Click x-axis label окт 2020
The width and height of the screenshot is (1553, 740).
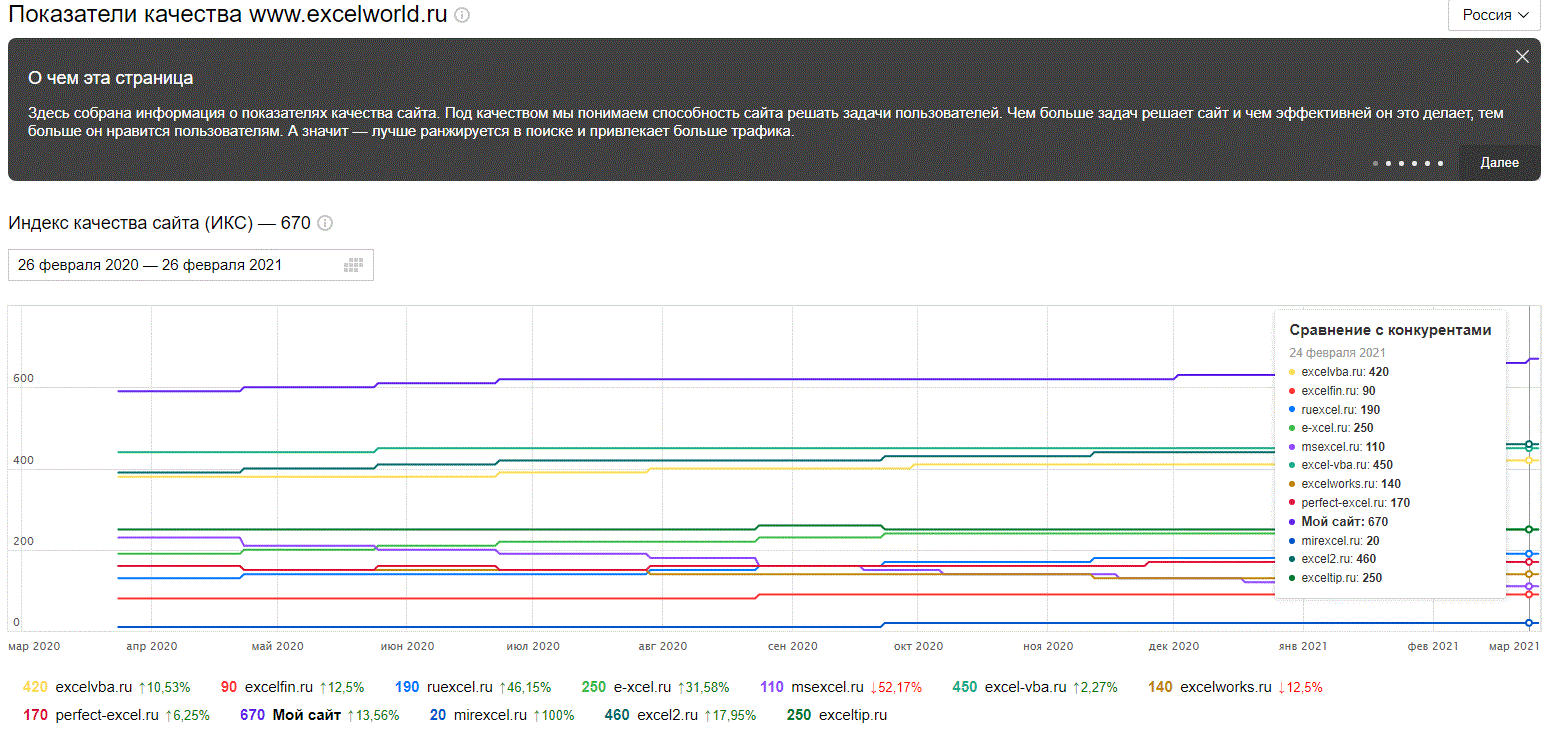click(919, 647)
